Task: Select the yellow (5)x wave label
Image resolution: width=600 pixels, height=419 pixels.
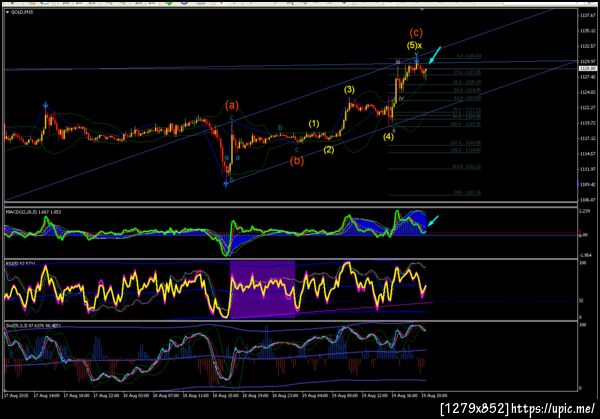Action: pyautogui.click(x=414, y=46)
